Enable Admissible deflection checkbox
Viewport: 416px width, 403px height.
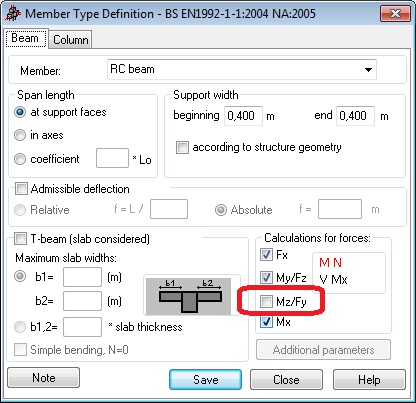coord(21,189)
